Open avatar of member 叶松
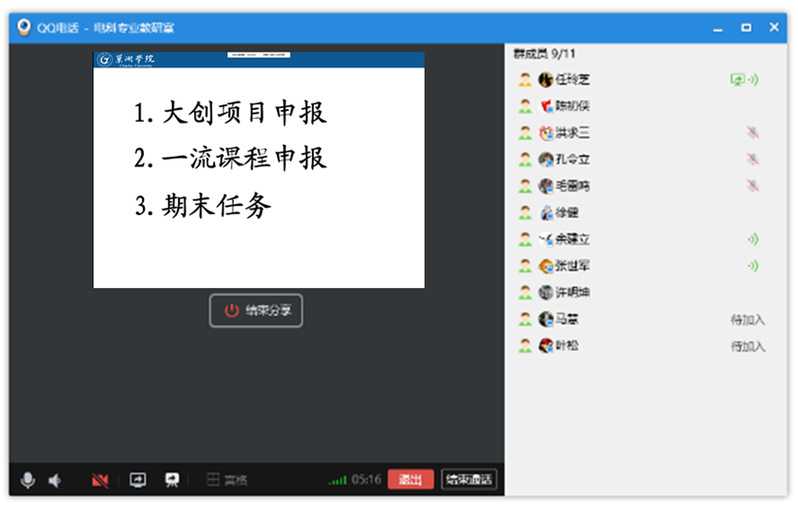 [x=546, y=346]
